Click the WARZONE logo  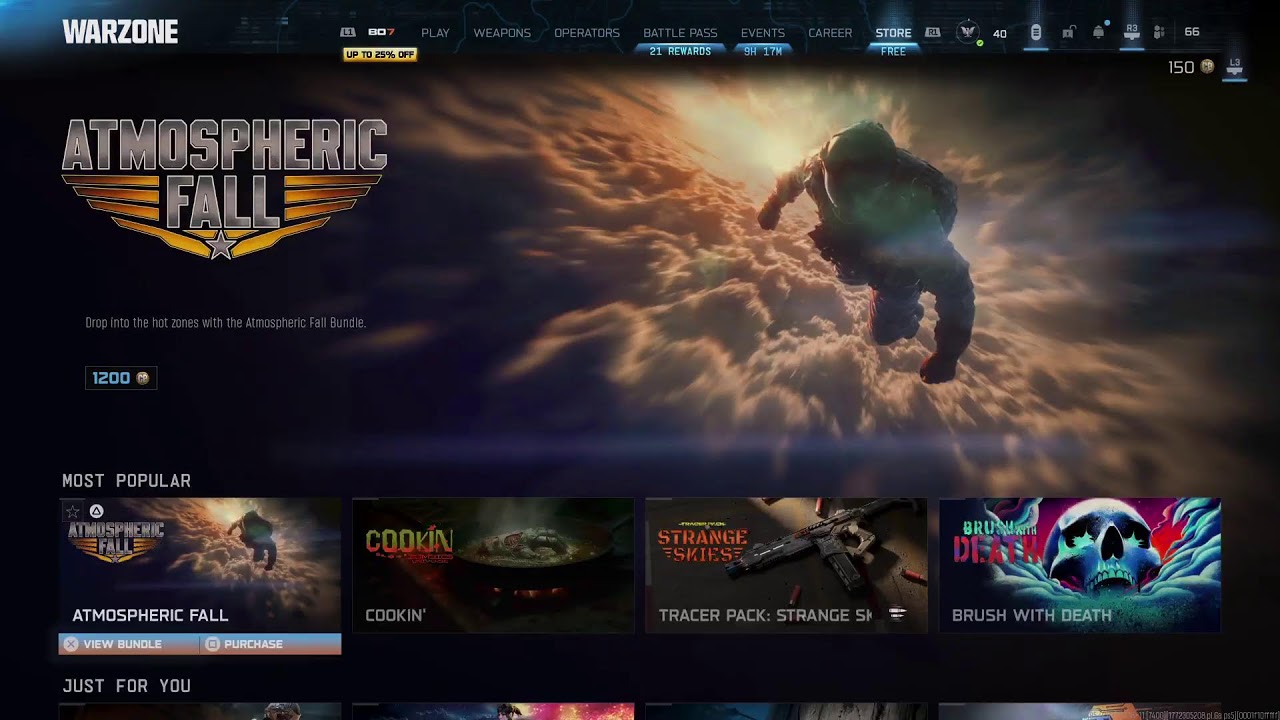coord(120,32)
